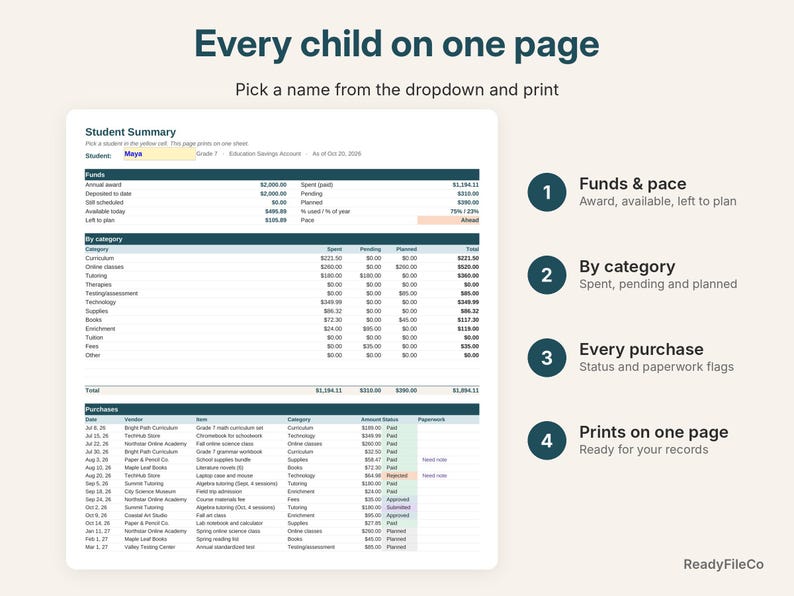The width and height of the screenshot is (794, 596).
Task: Open the yellow Student dropdown cell showing Maya
Action: [160, 154]
